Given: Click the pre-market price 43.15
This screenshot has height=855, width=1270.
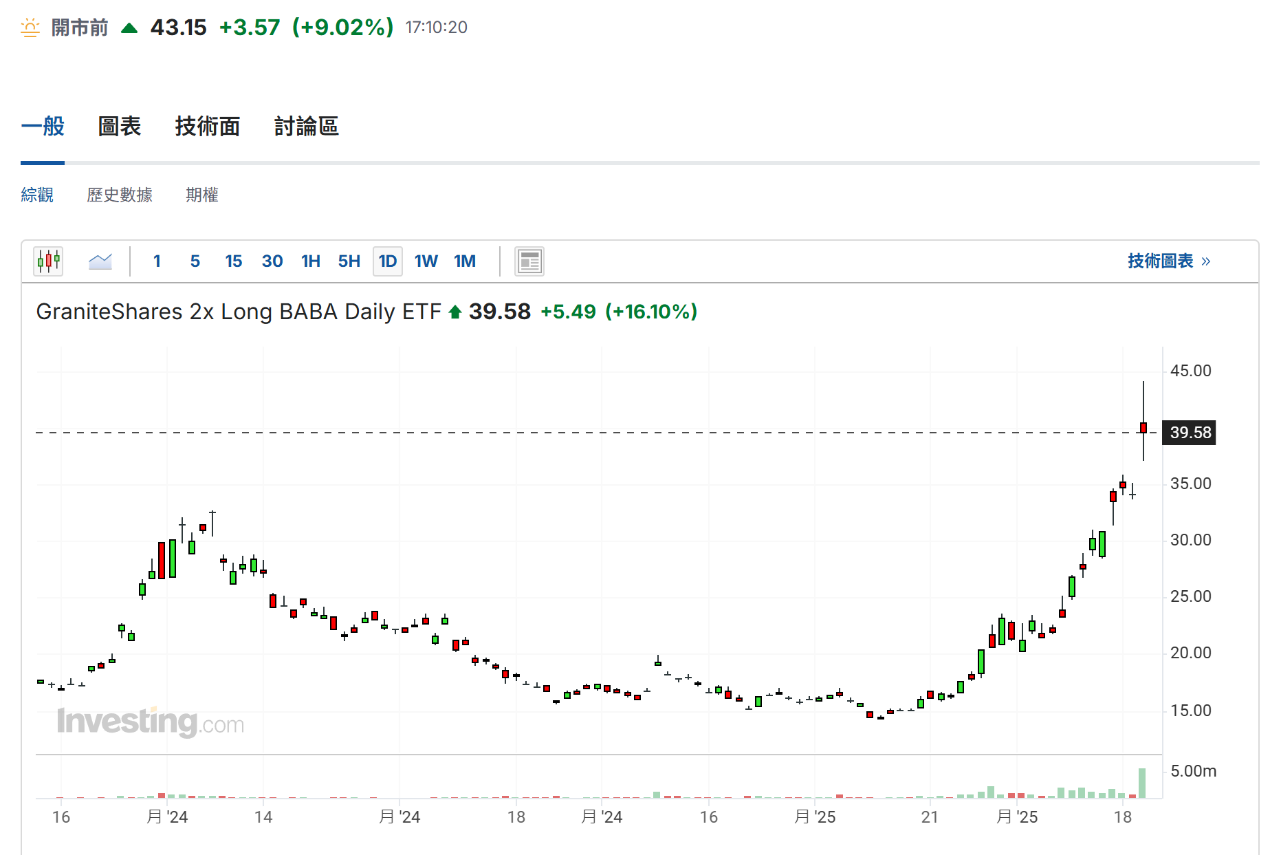Looking at the screenshot, I should point(178,27).
